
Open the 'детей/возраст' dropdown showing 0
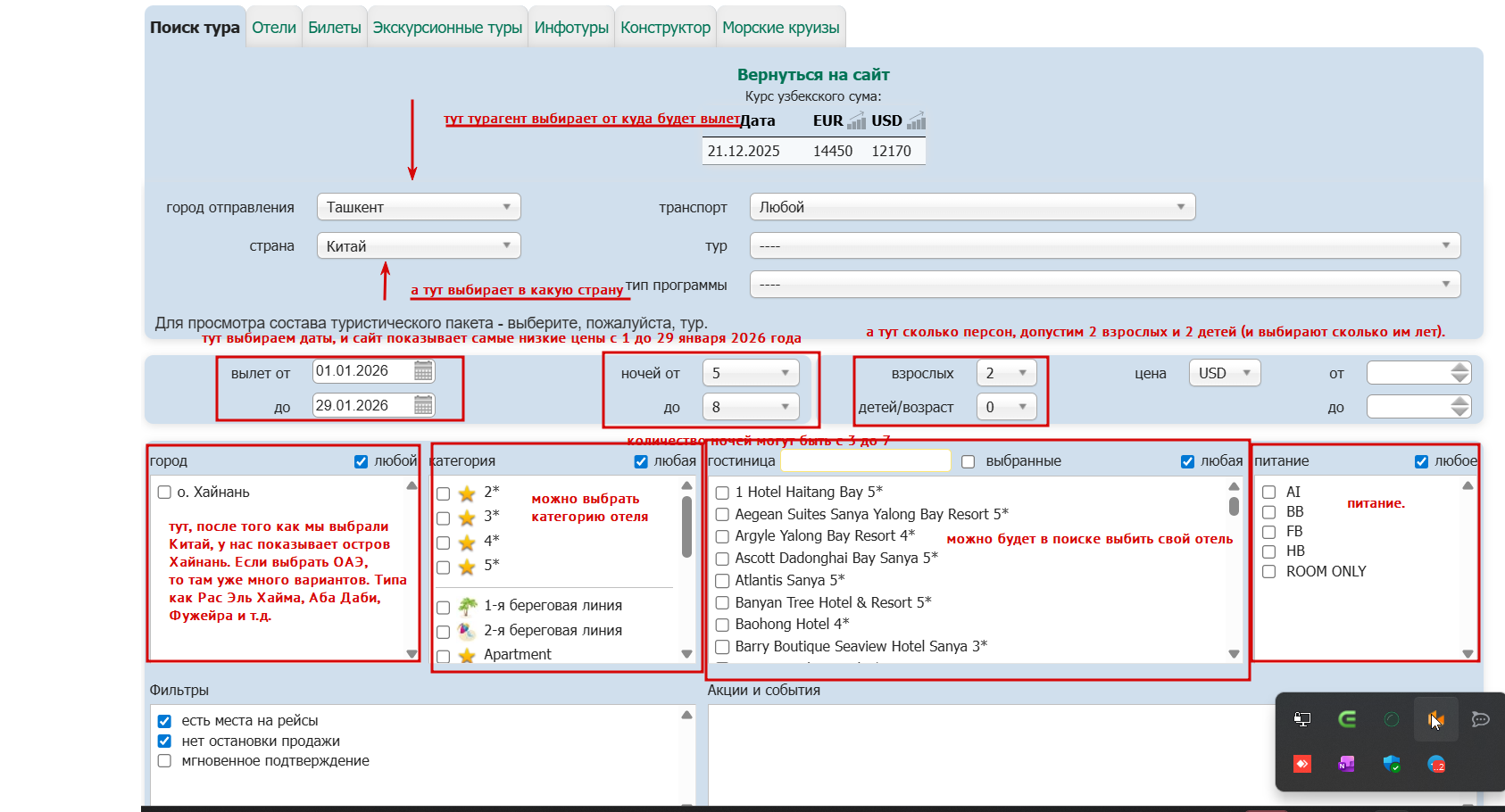pos(1007,407)
